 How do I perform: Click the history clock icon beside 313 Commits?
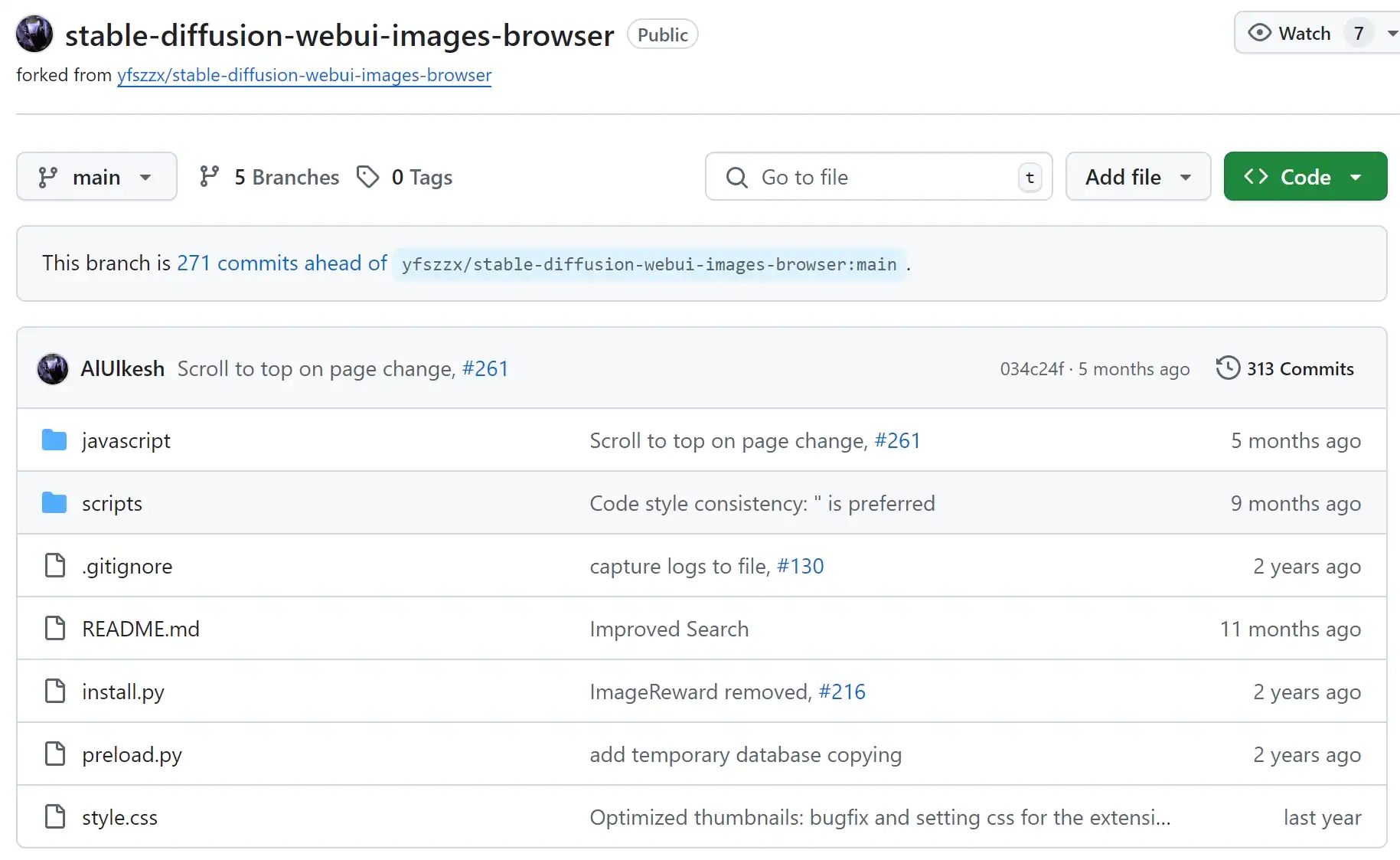click(1228, 368)
